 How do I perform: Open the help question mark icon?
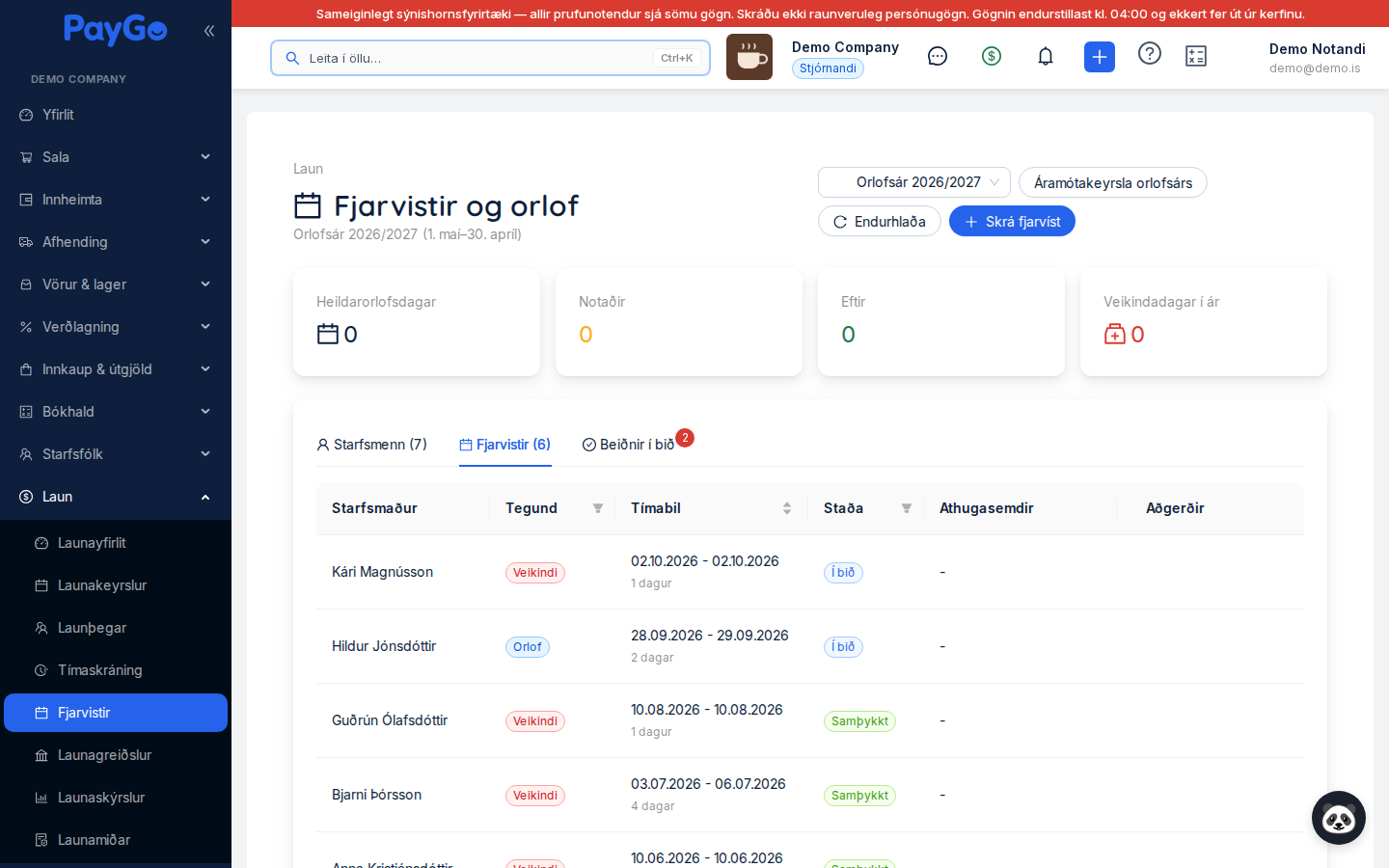[1150, 53]
